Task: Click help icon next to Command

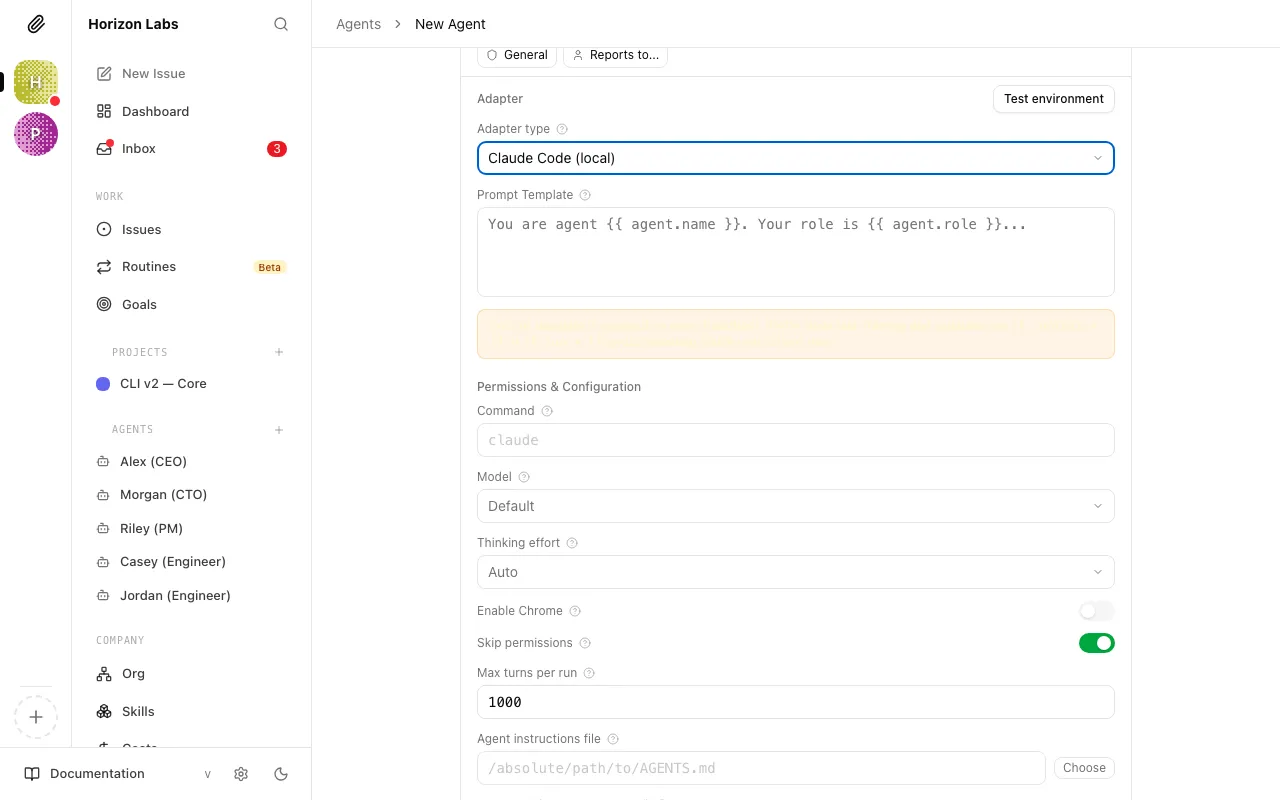Action: click(547, 411)
